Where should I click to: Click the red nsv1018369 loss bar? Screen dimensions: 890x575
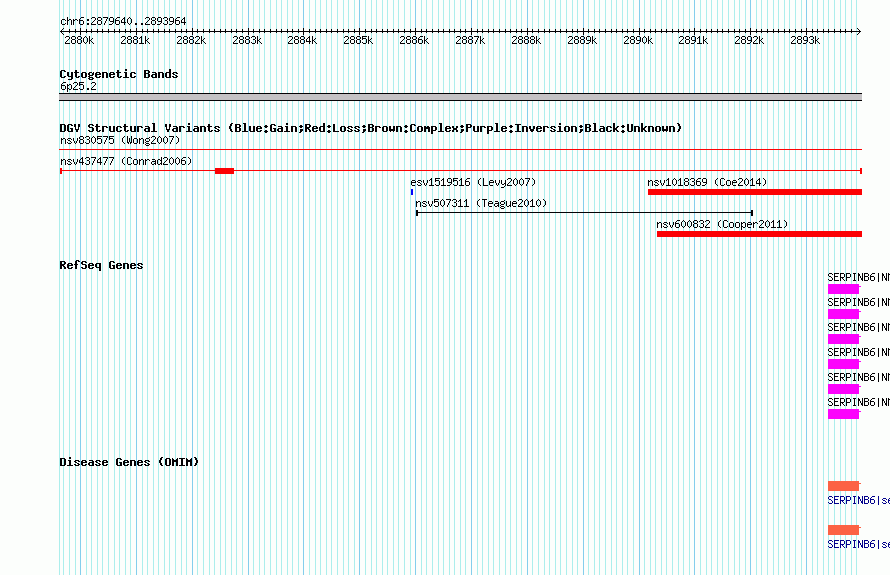tap(755, 192)
